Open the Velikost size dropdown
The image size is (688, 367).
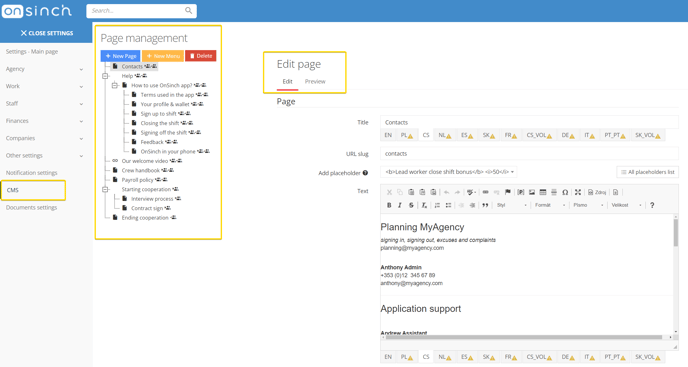(627, 205)
